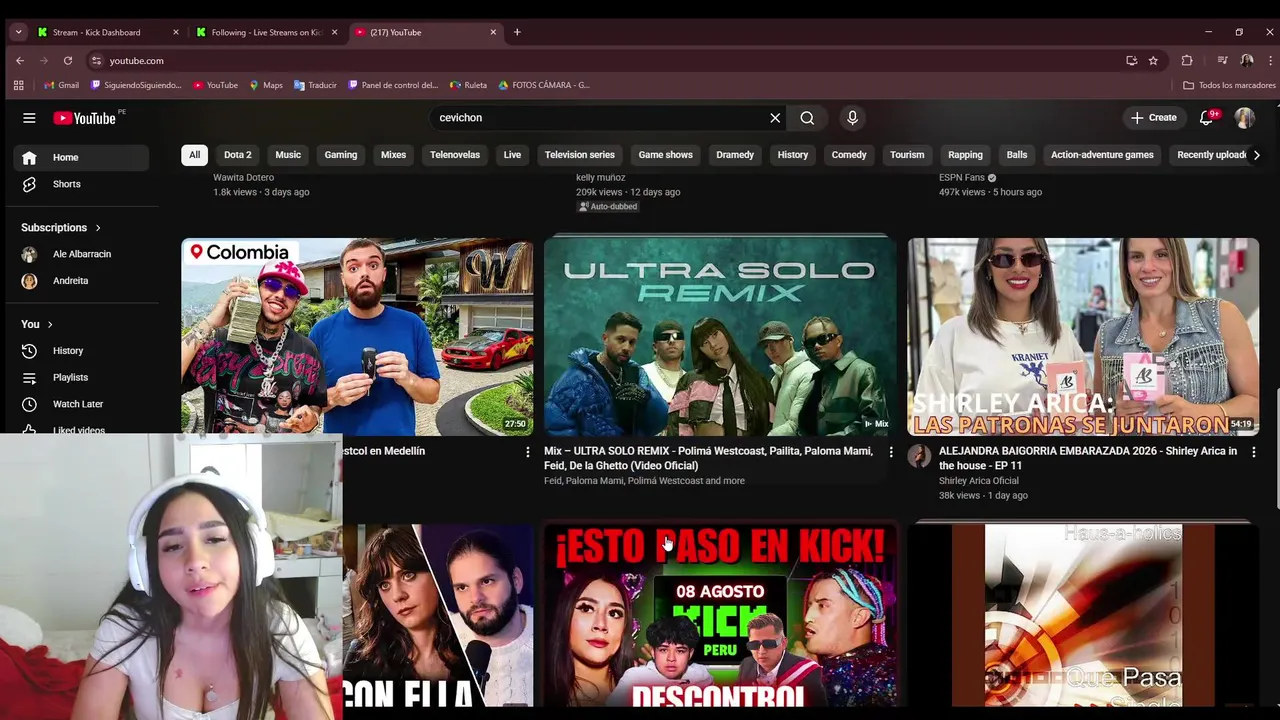Screen dimensions: 1280x720
Task: Select the Music filter chip
Action: (288, 155)
